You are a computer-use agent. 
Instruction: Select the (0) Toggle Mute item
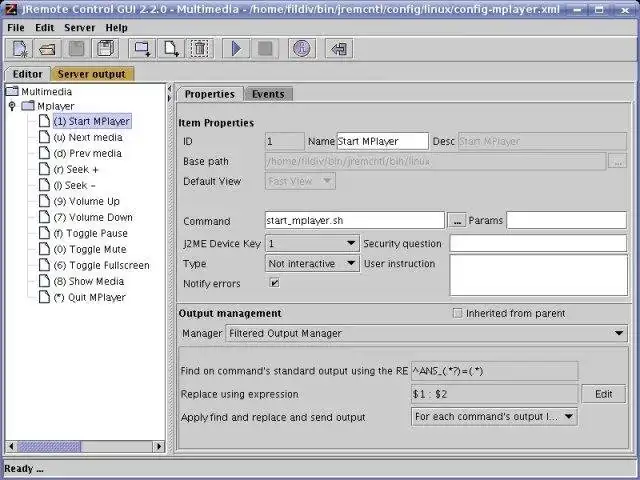[90, 249]
